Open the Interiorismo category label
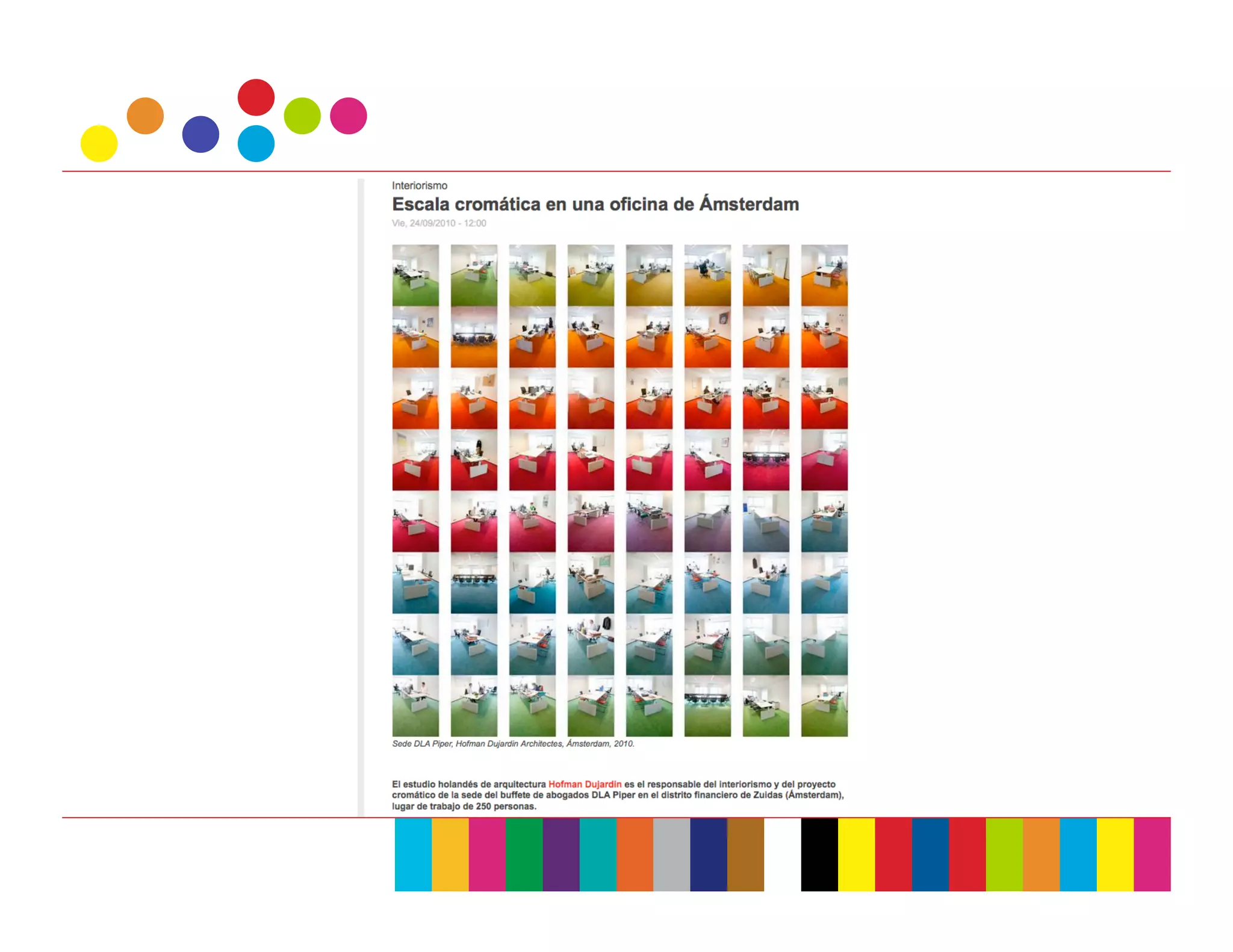This screenshot has height=952, width=1233. [420, 185]
